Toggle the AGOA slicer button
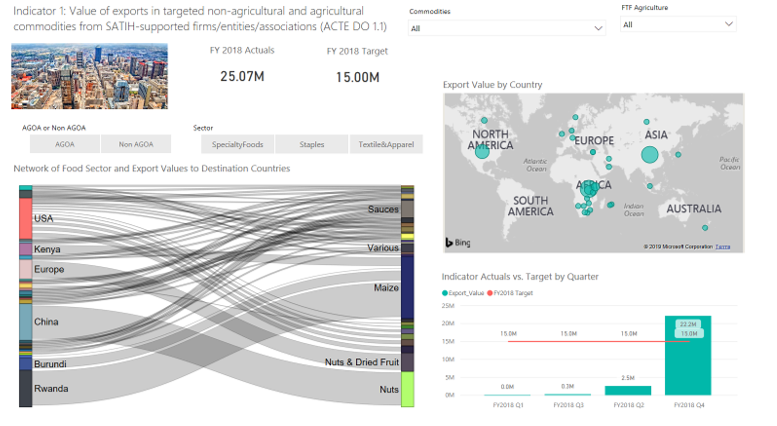Screen dimensions: 777x426 point(64,144)
